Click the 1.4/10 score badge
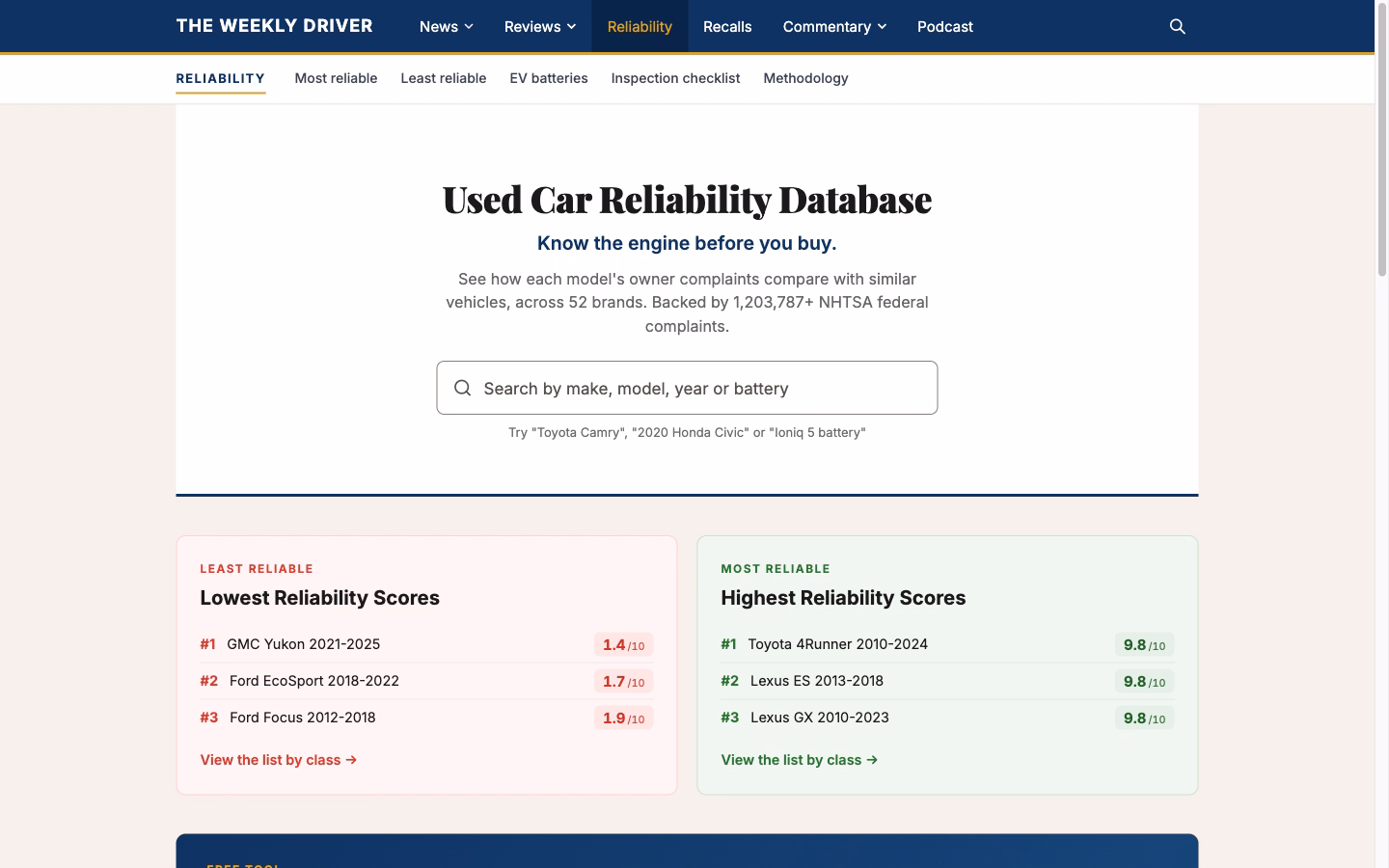Image resolution: width=1389 pixels, height=868 pixels. click(623, 645)
